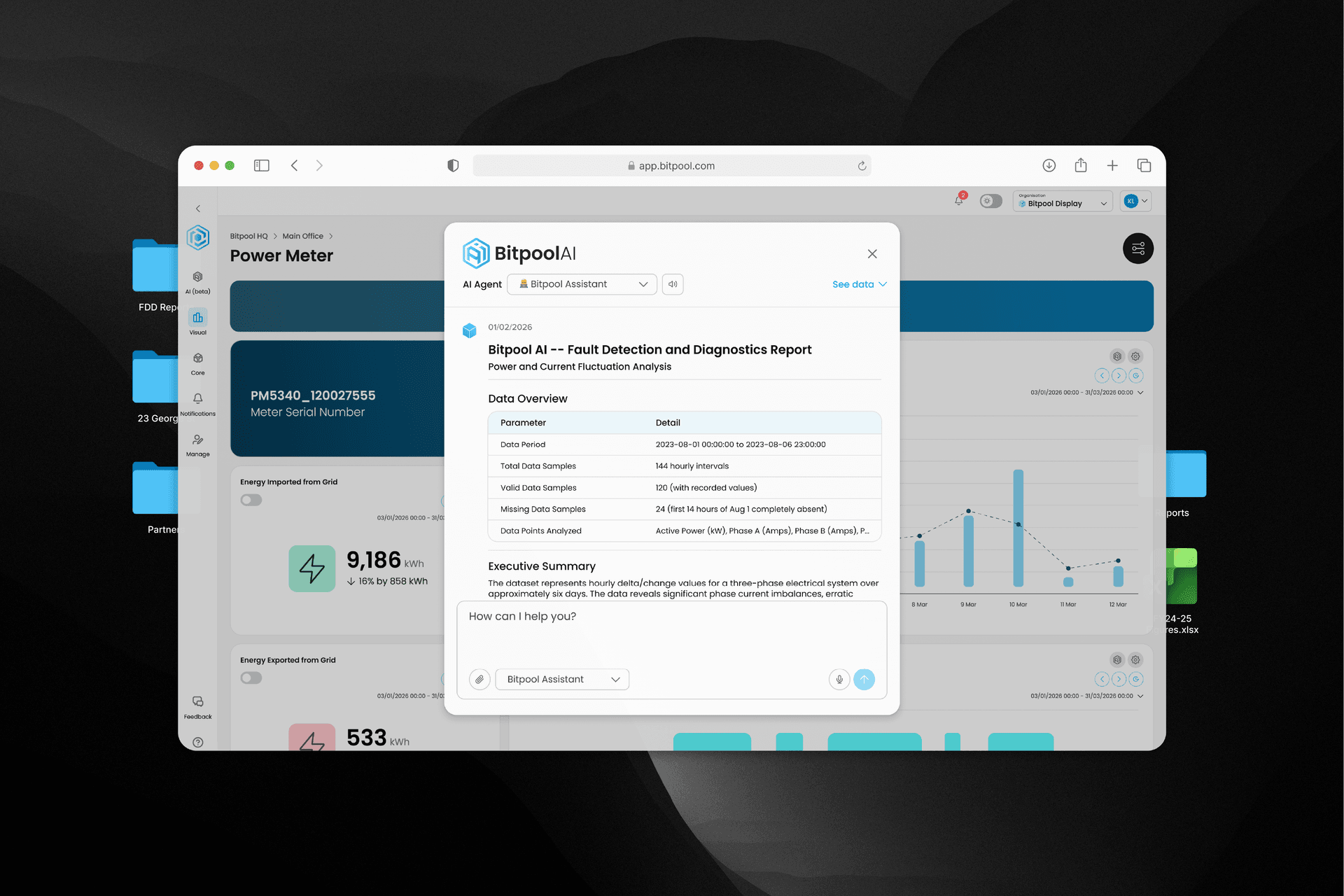The width and height of the screenshot is (1344, 896).
Task: Send the chat message with arrow button
Action: pyautogui.click(x=864, y=679)
